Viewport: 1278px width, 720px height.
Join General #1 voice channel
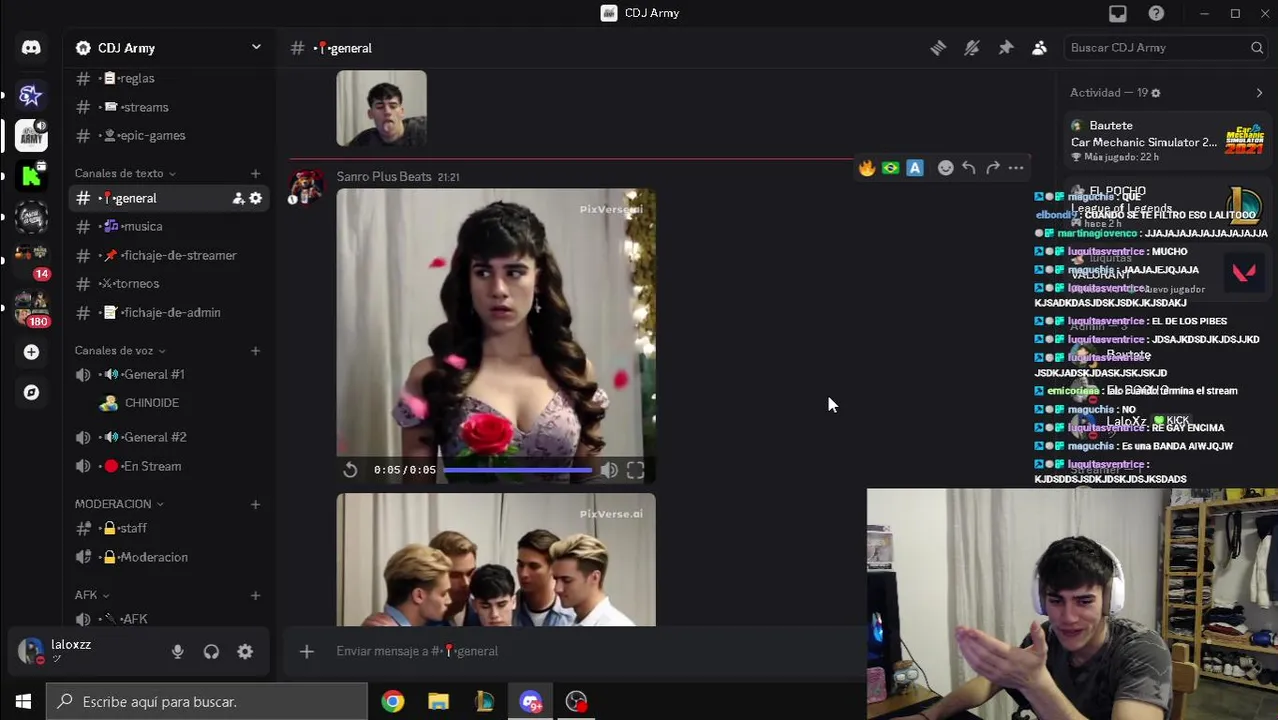coord(169,374)
